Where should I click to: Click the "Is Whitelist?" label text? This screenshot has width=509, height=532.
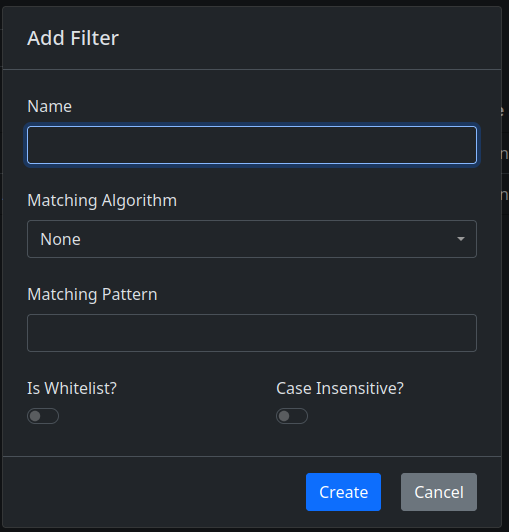coord(72,388)
